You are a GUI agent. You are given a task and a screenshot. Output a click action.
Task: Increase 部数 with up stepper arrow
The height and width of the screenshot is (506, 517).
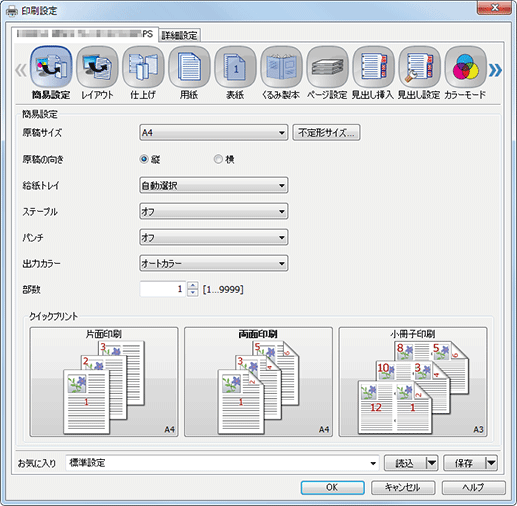click(193, 286)
